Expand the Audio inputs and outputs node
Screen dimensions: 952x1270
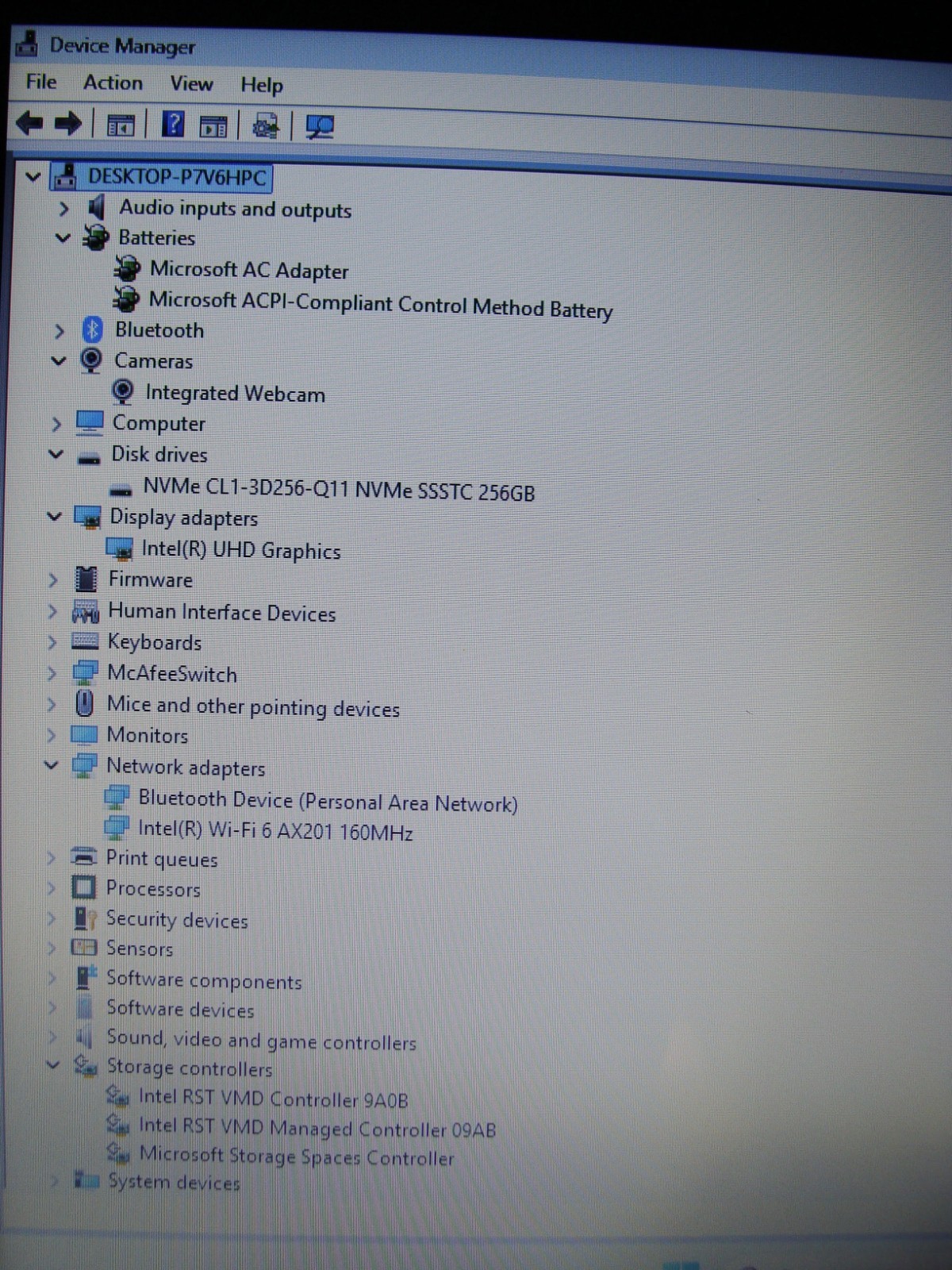pos(63,208)
